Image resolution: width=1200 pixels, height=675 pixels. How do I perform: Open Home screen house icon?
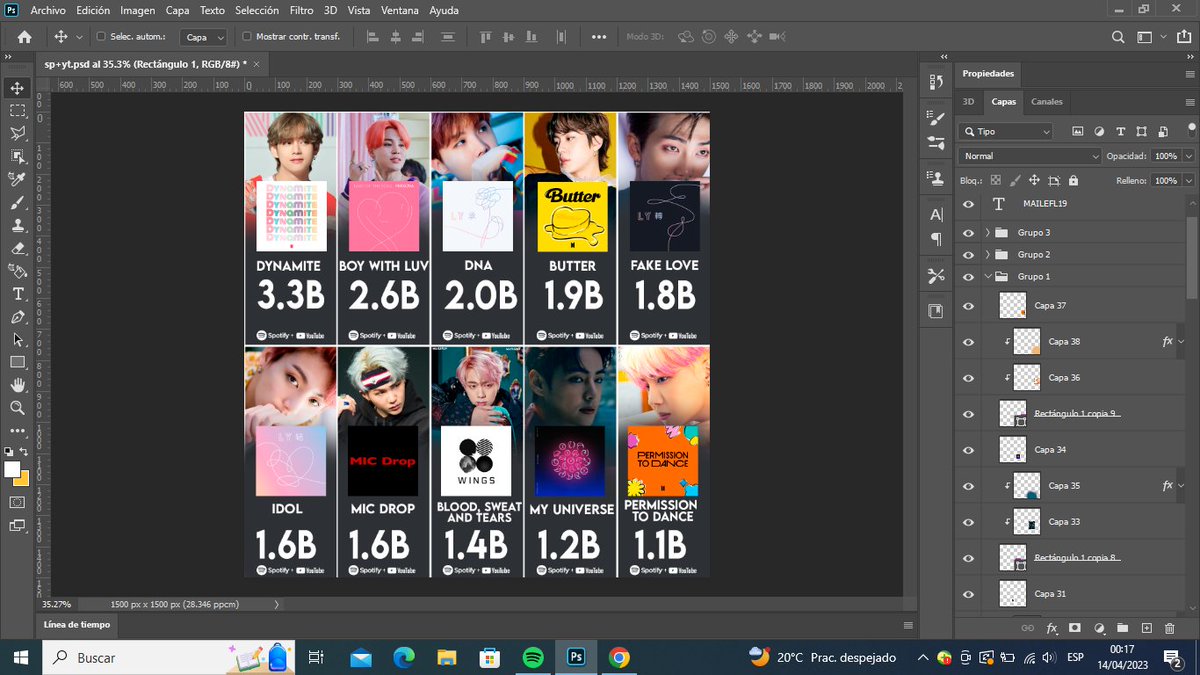24,37
